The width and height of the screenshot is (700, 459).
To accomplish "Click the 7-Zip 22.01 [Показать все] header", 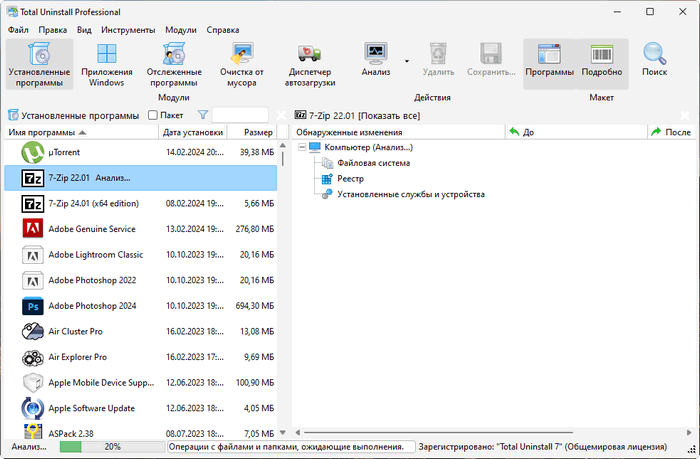I will (364, 116).
